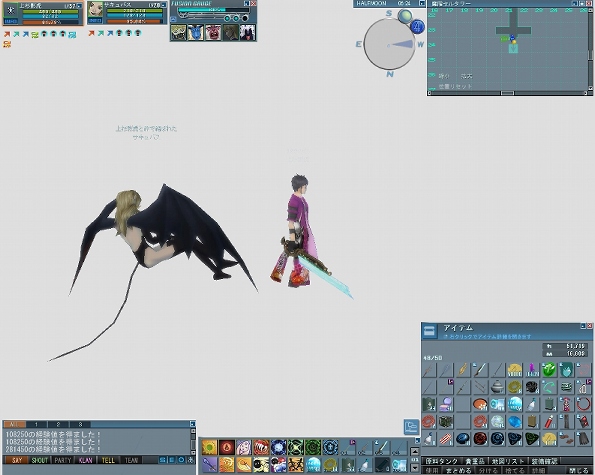Select the blue goat portrait in Fusion Gauge

(195, 32)
